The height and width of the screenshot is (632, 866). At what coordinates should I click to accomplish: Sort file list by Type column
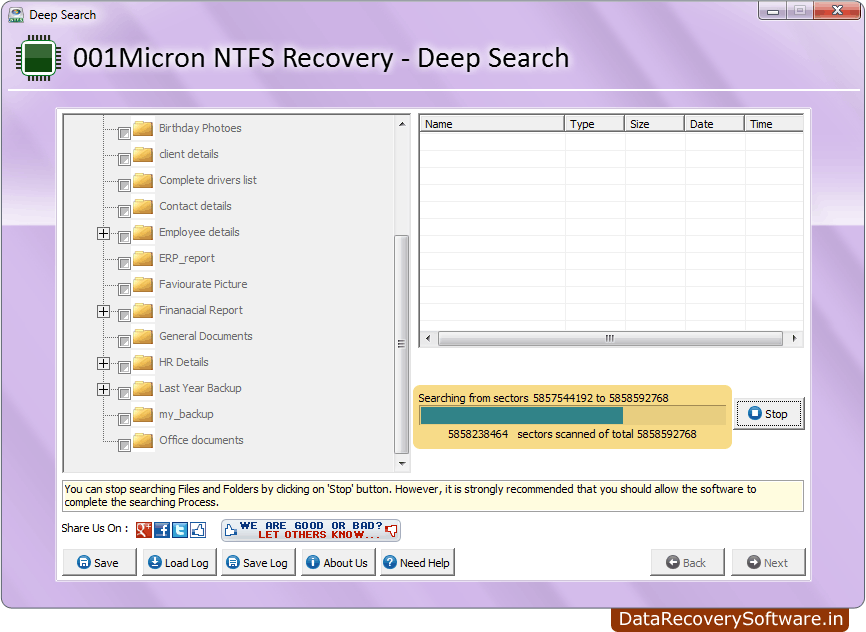(x=594, y=124)
